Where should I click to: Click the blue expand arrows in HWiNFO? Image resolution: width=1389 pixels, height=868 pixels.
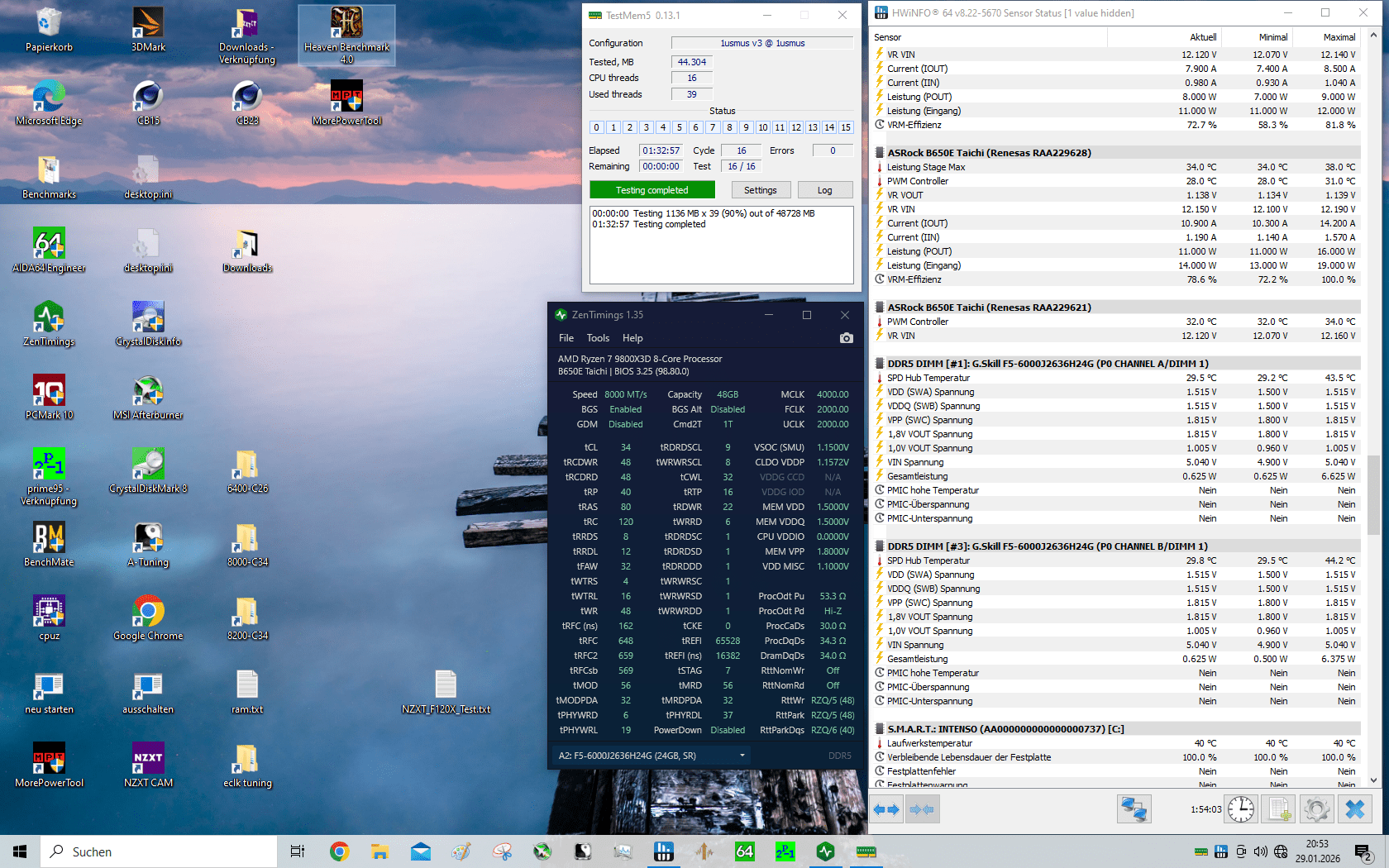(x=886, y=809)
